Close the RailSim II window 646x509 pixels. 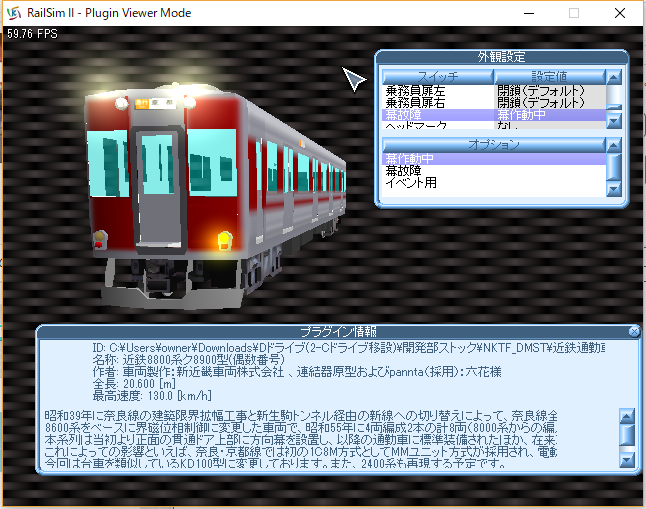pyautogui.click(x=620, y=13)
